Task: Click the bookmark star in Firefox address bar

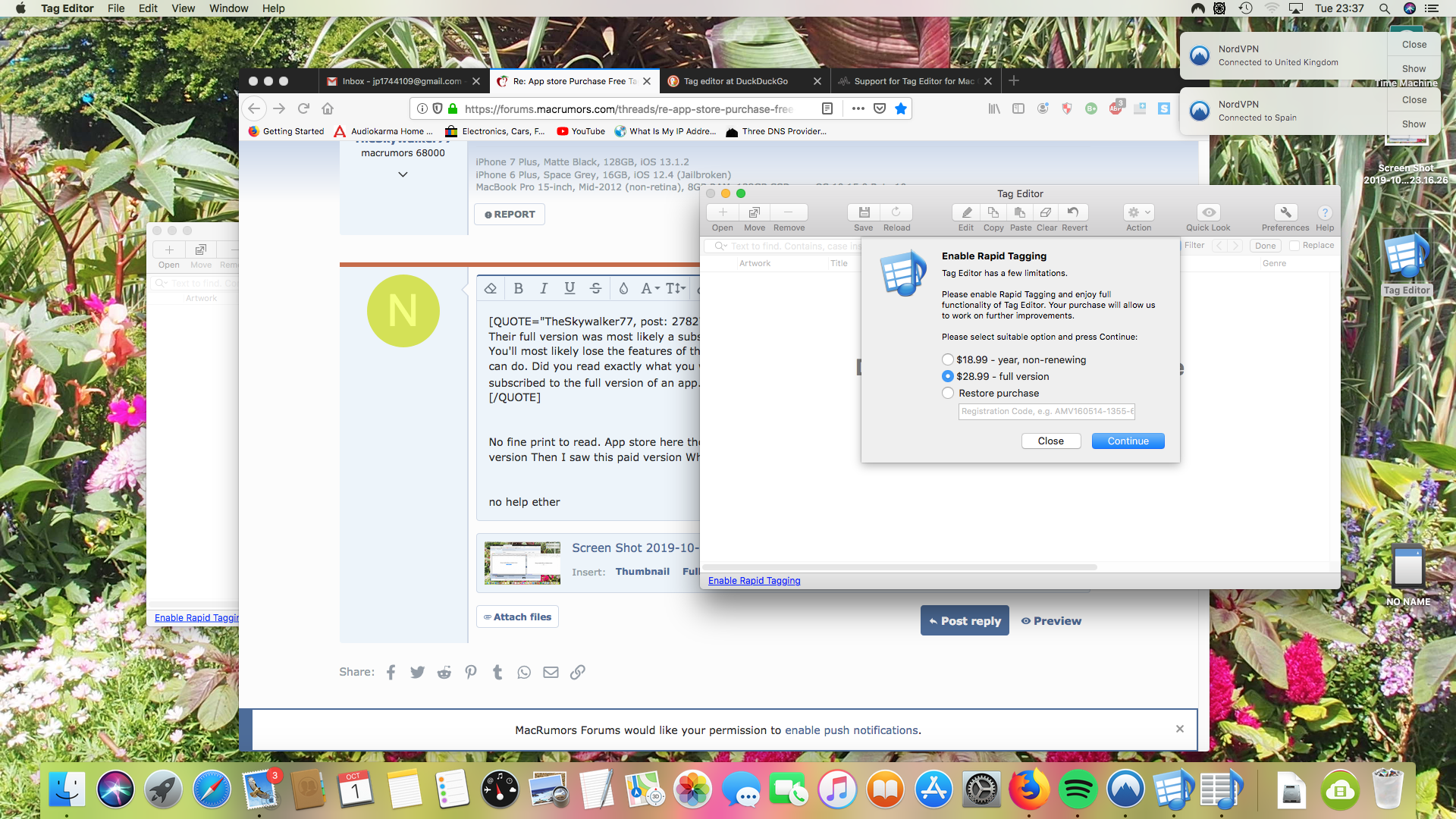Action: [x=900, y=108]
